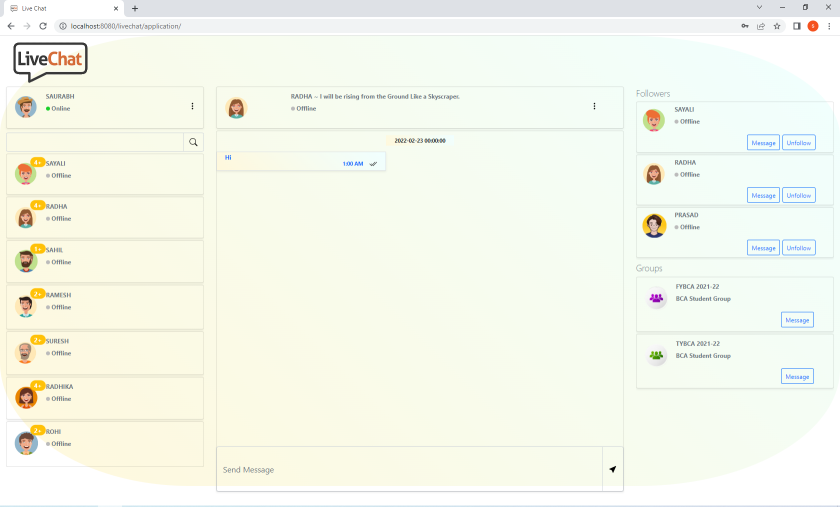840x507 pixels.
Task: Open the Chrome three-dot menu
Action: coord(829,26)
